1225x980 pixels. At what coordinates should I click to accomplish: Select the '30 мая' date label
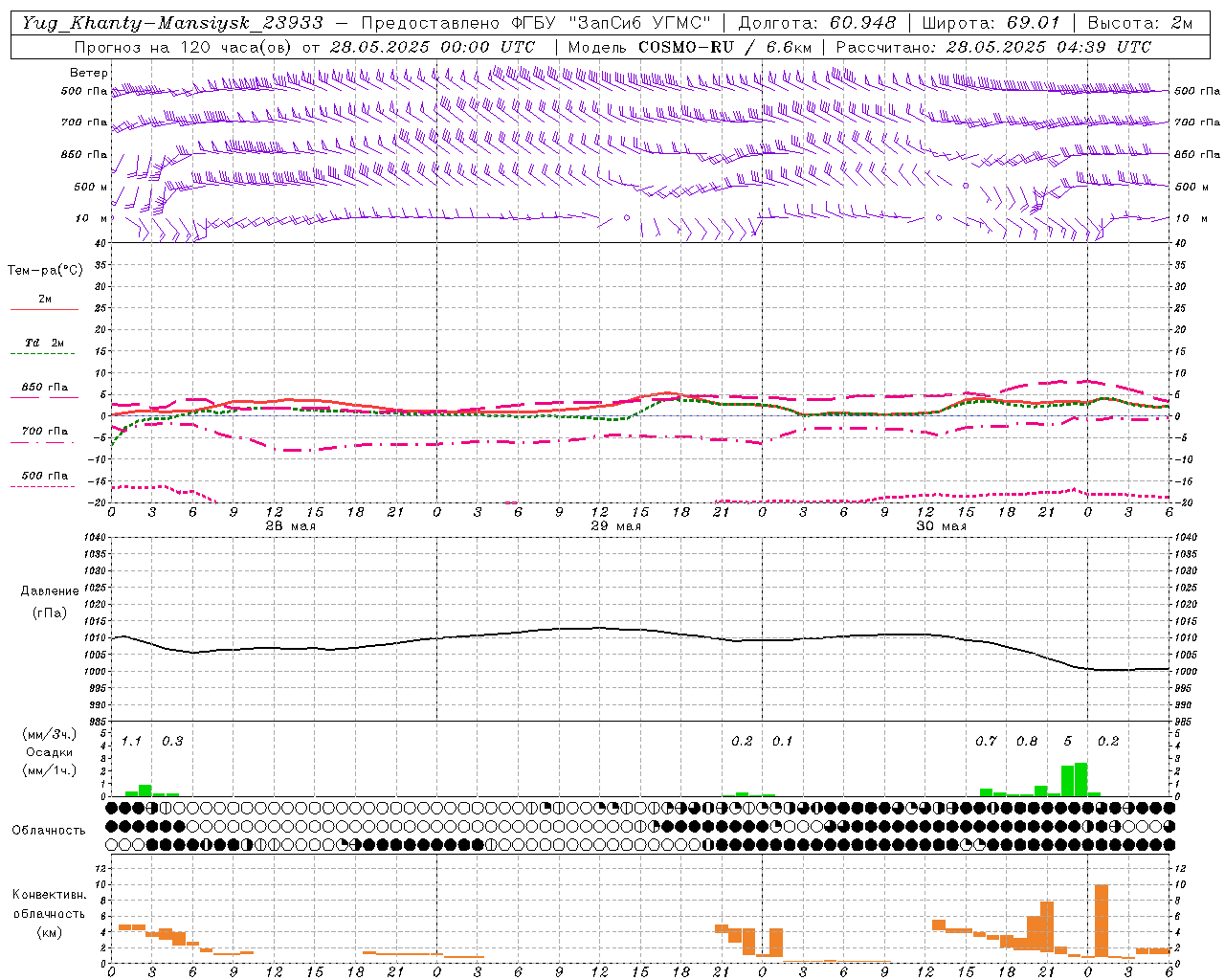941,526
